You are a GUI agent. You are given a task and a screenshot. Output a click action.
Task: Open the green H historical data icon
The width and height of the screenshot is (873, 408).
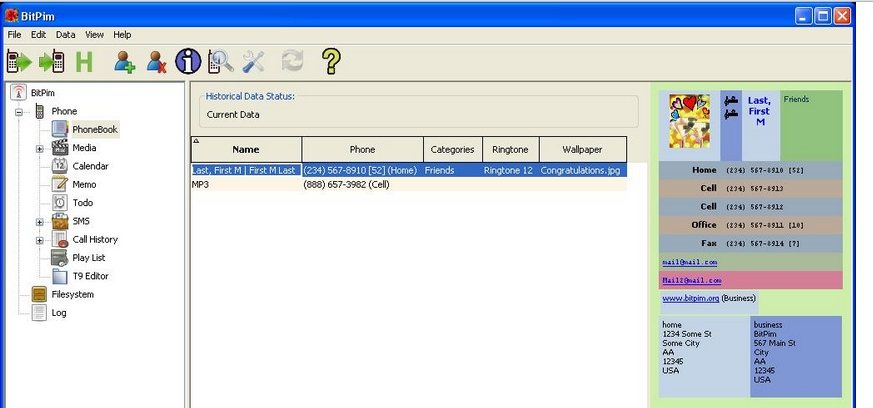click(84, 62)
